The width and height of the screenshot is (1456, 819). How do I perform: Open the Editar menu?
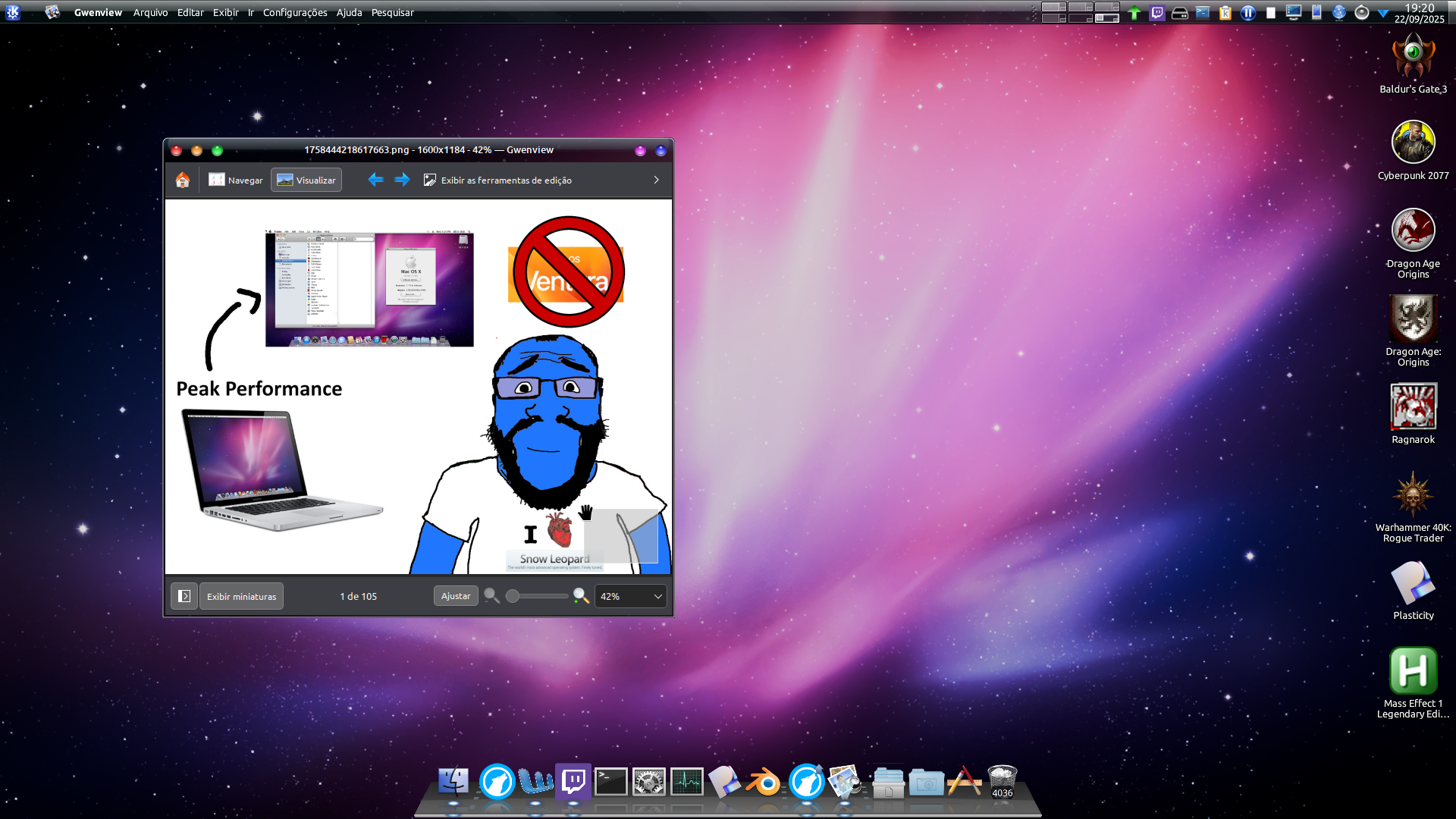tap(190, 12)
